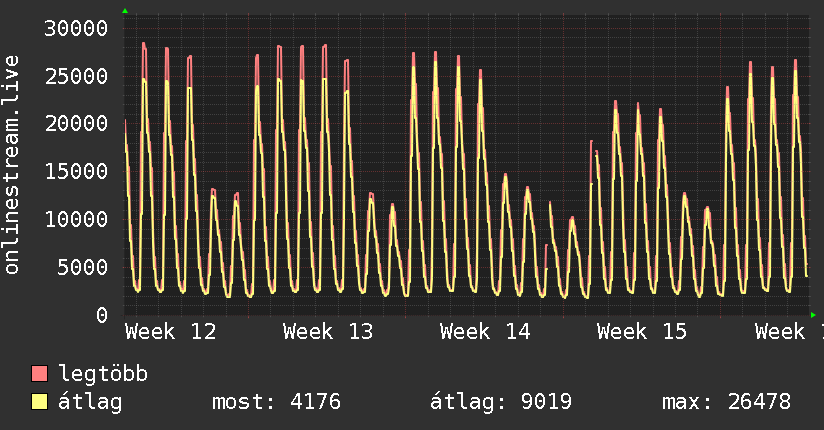Select the 'most: 4176' value
Screen dimensions: 824x430
pyautogui.click(x=276, y=402)
